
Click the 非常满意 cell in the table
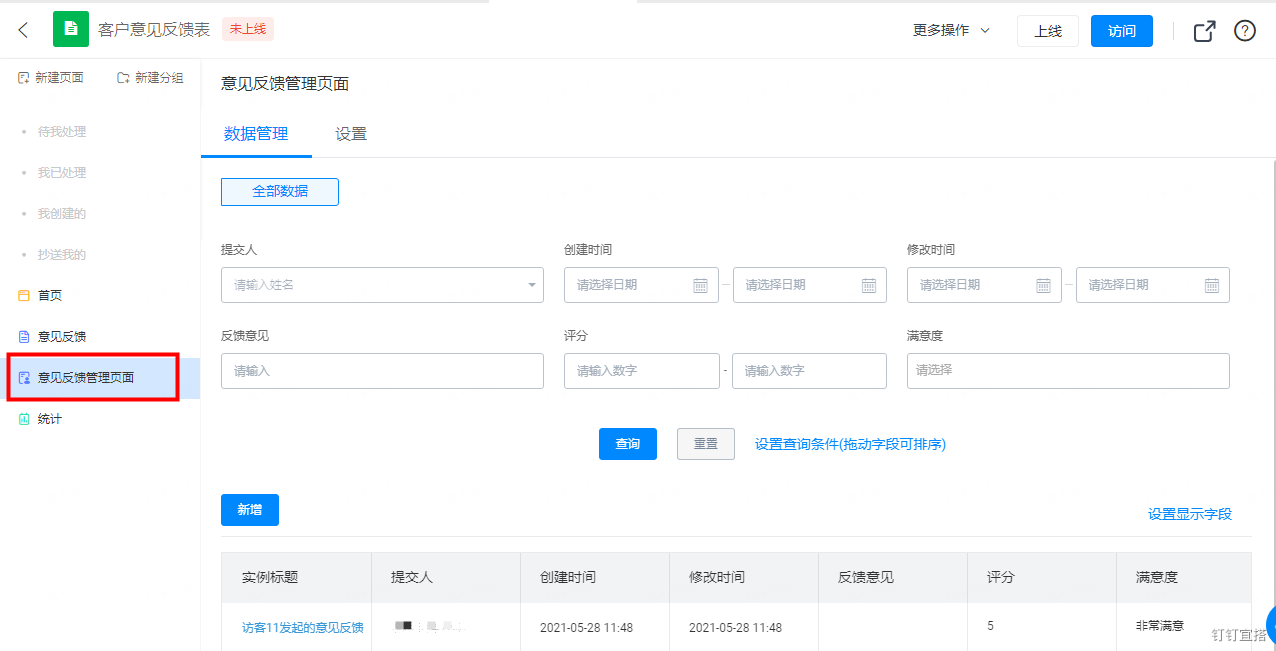[1160, 626]
